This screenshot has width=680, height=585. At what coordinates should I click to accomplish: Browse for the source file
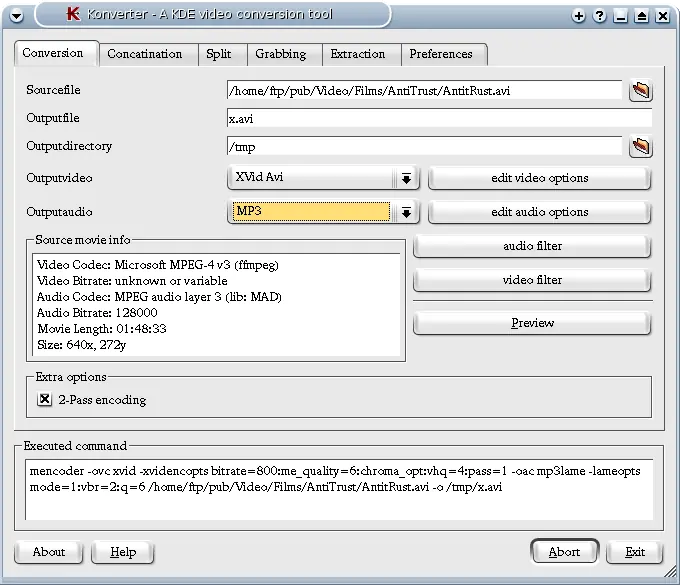641,91
